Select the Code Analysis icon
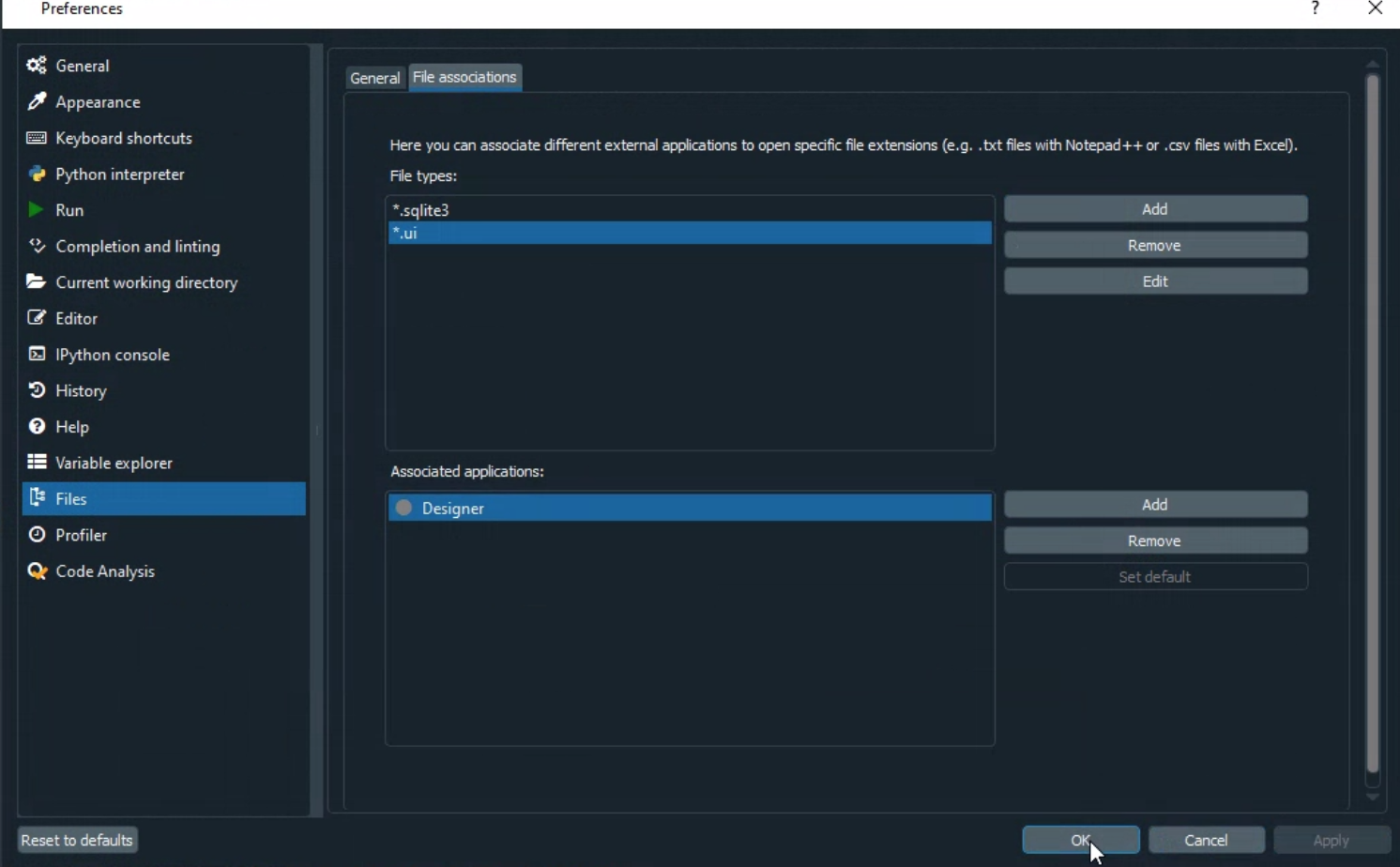The width and height of the screenshot is (1400, 867). (x=36, y=570)
